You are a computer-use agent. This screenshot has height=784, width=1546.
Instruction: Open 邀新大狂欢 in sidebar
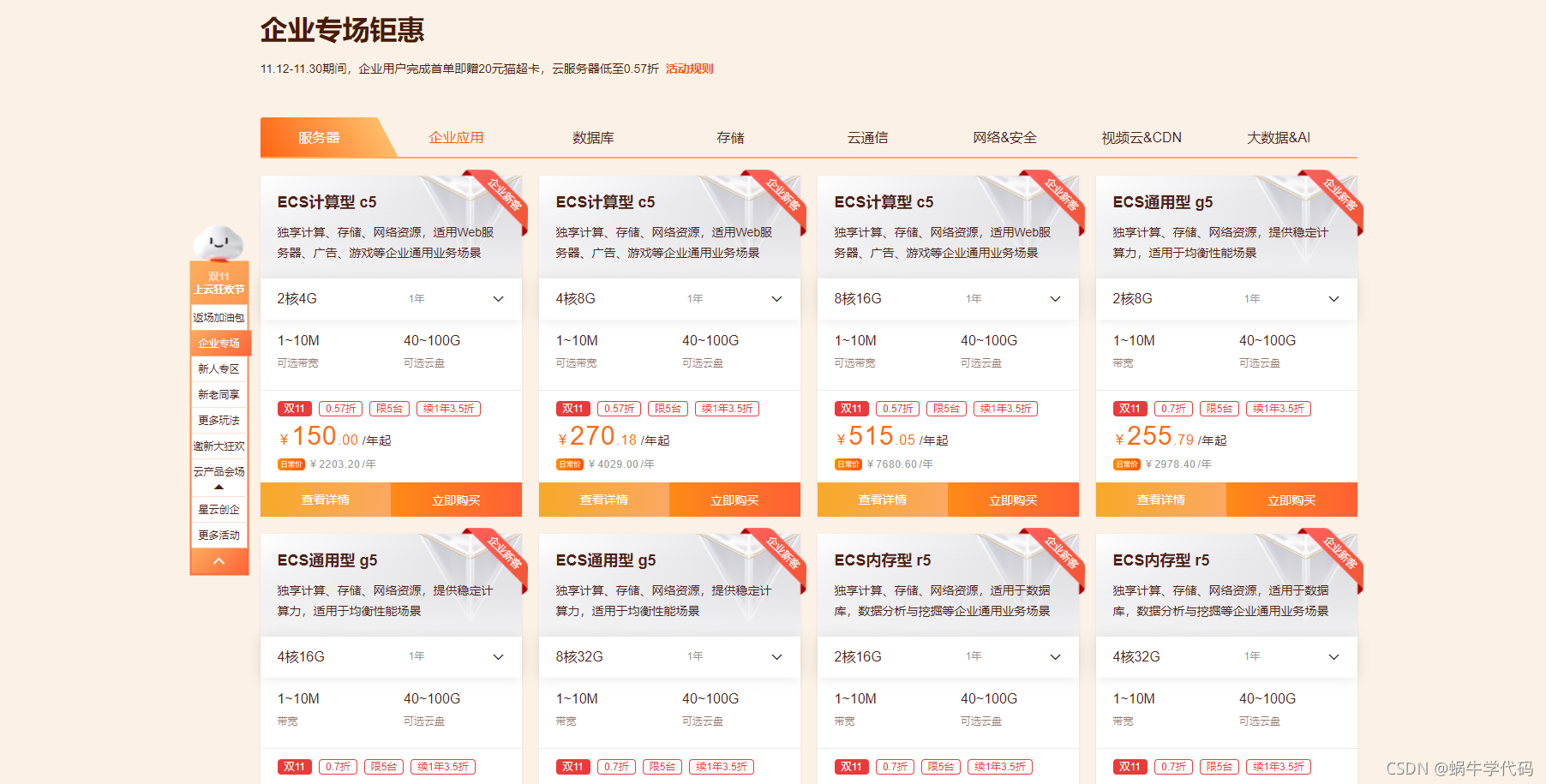(x=219, y=446)
